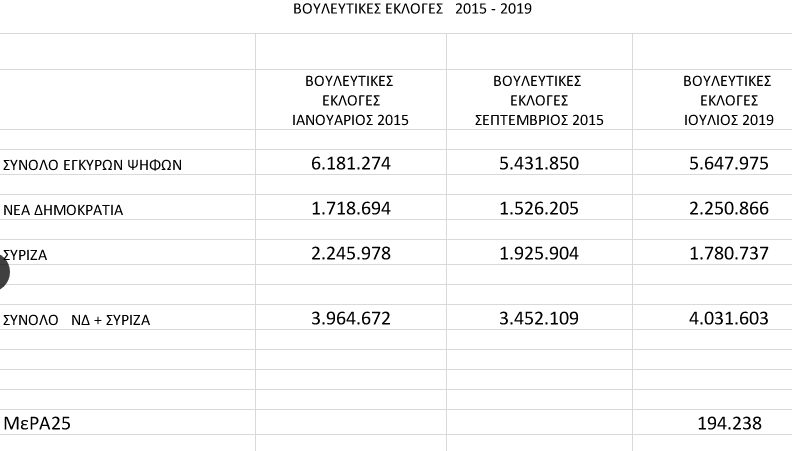Viewport: 792px width, 451px height.
Task: Select the ΙΑΝΟΥΑΡΙΟΣ 2015 column header
Action: [350, 101]
